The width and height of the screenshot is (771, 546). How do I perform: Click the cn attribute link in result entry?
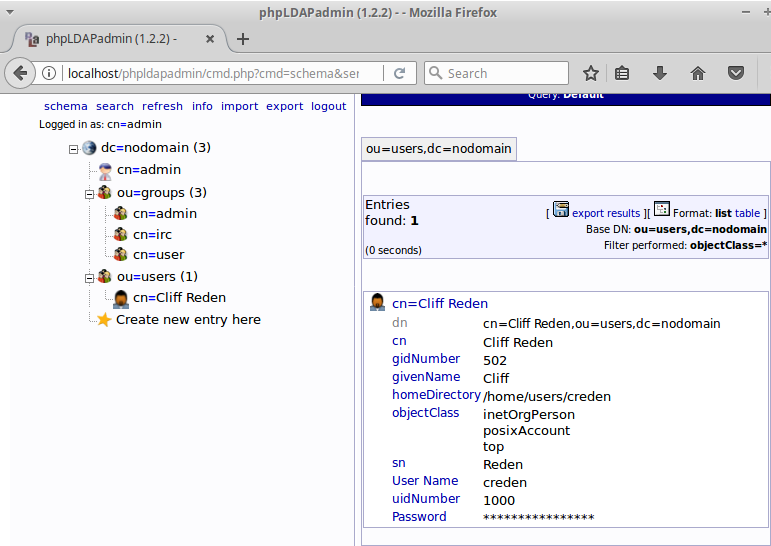point(399,341)
